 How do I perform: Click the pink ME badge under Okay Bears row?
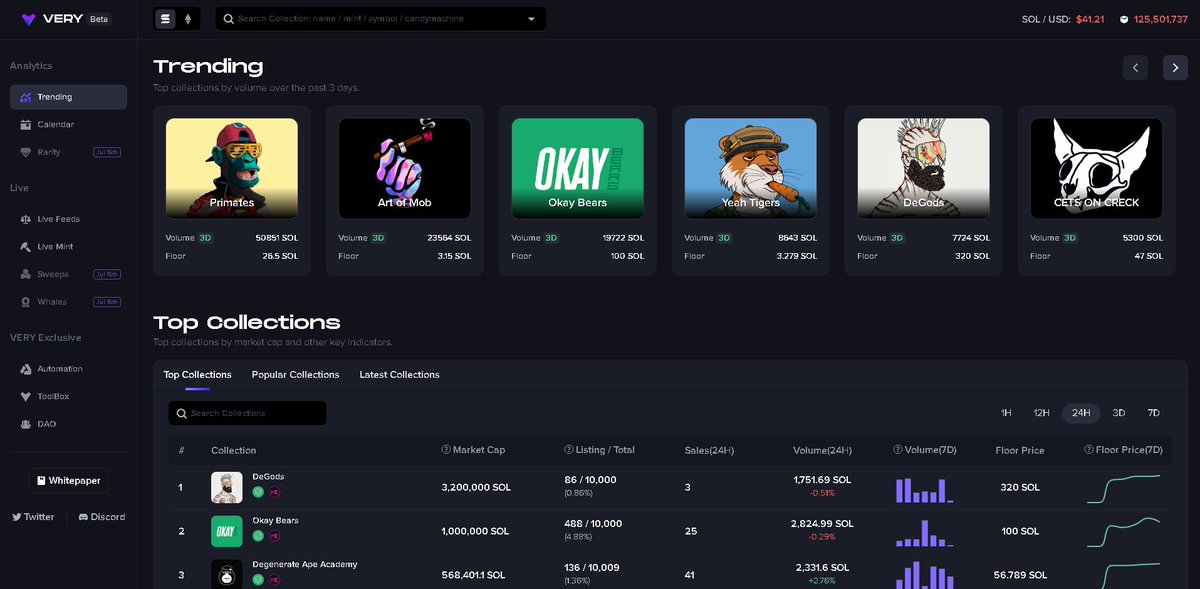274,536
